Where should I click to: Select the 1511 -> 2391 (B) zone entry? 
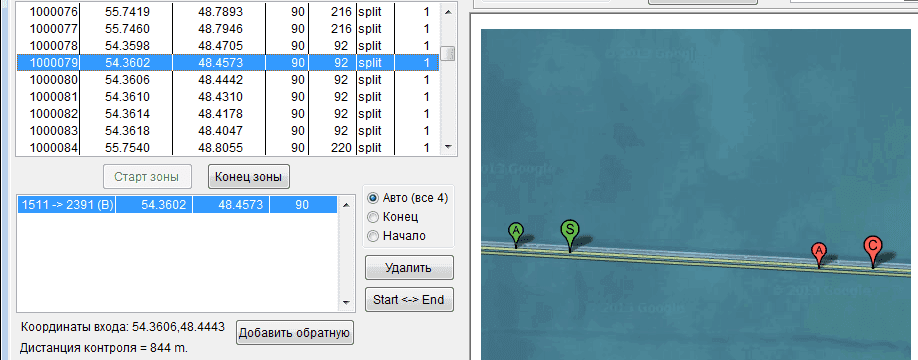[x=177, y=204]
